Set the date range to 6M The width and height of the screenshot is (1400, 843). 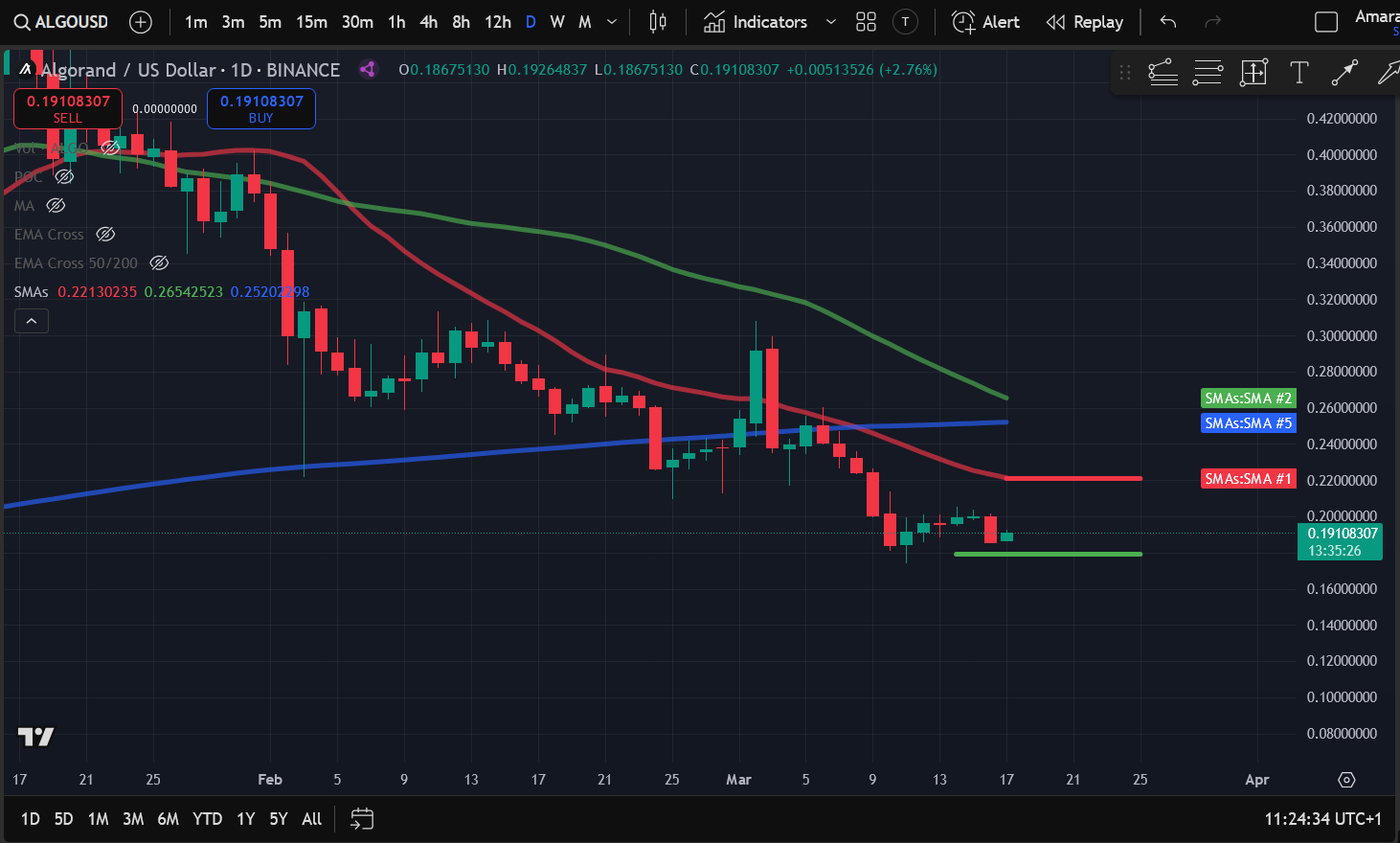168,819
